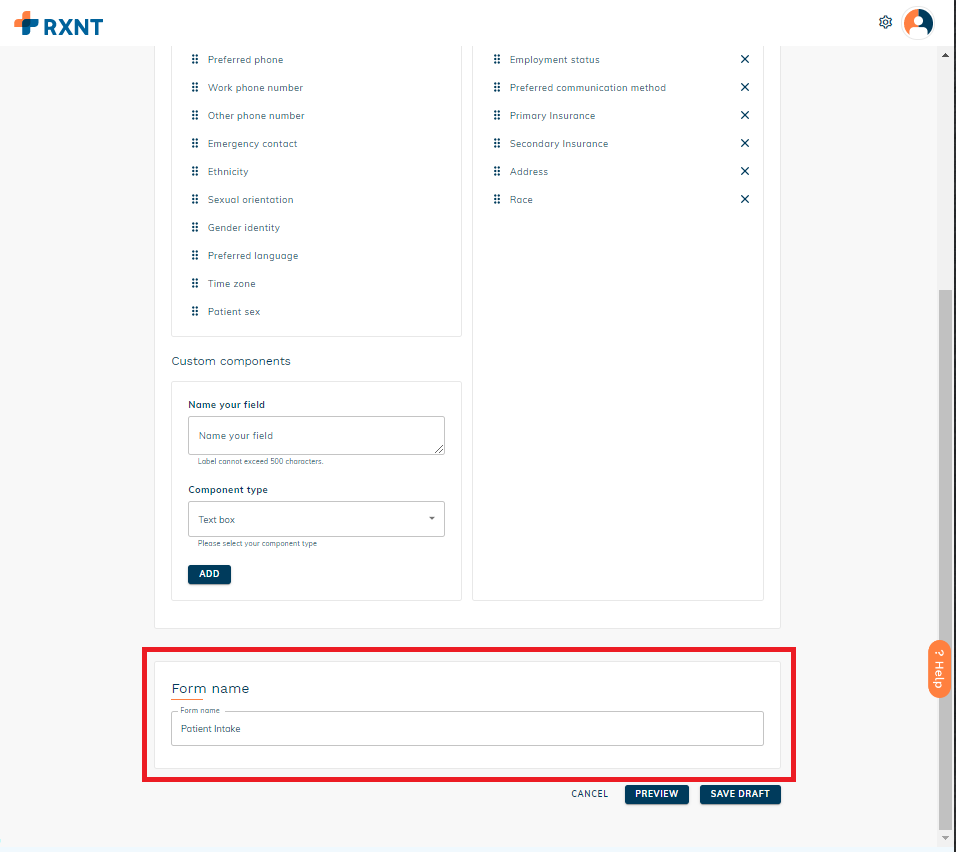Focus the Form name input field
Screen dimensions: 956x852
468,729
